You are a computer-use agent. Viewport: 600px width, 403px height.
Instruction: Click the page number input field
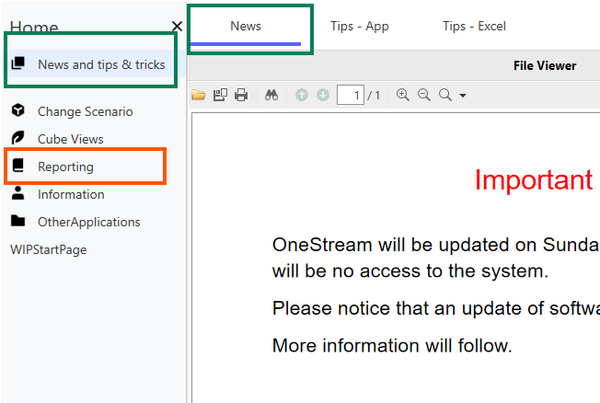click(350, 95)
